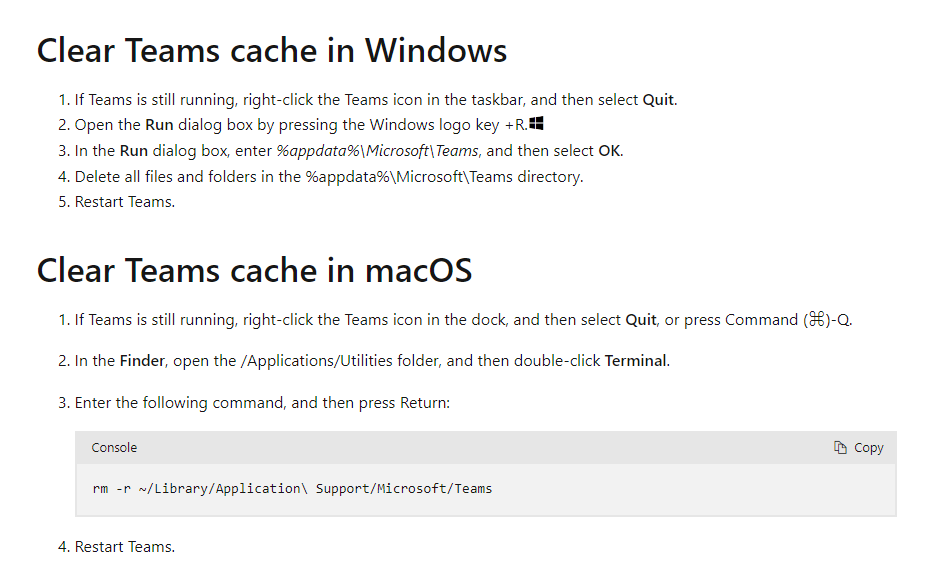This screenshot has width=928, height=565.
Task: Click the bold Finder text
Action: point(142,361)
